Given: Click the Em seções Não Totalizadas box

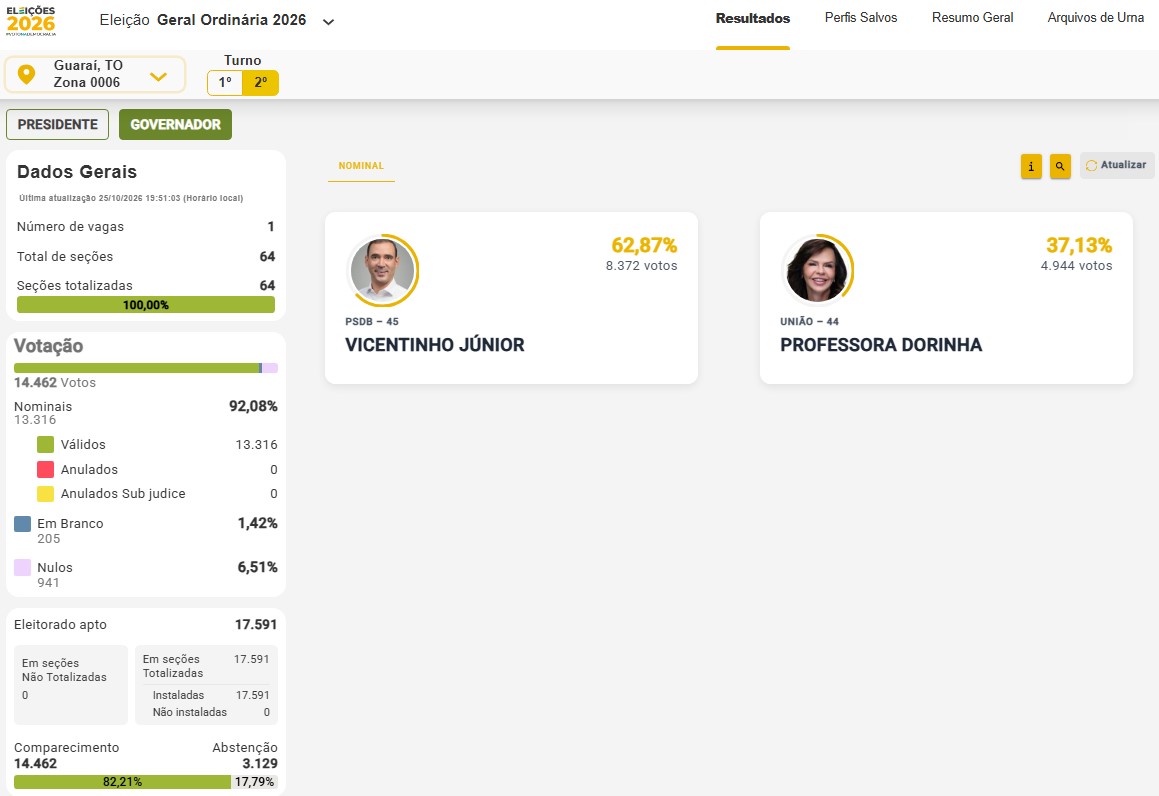Looking at the screenshot, I should (71, 685).
